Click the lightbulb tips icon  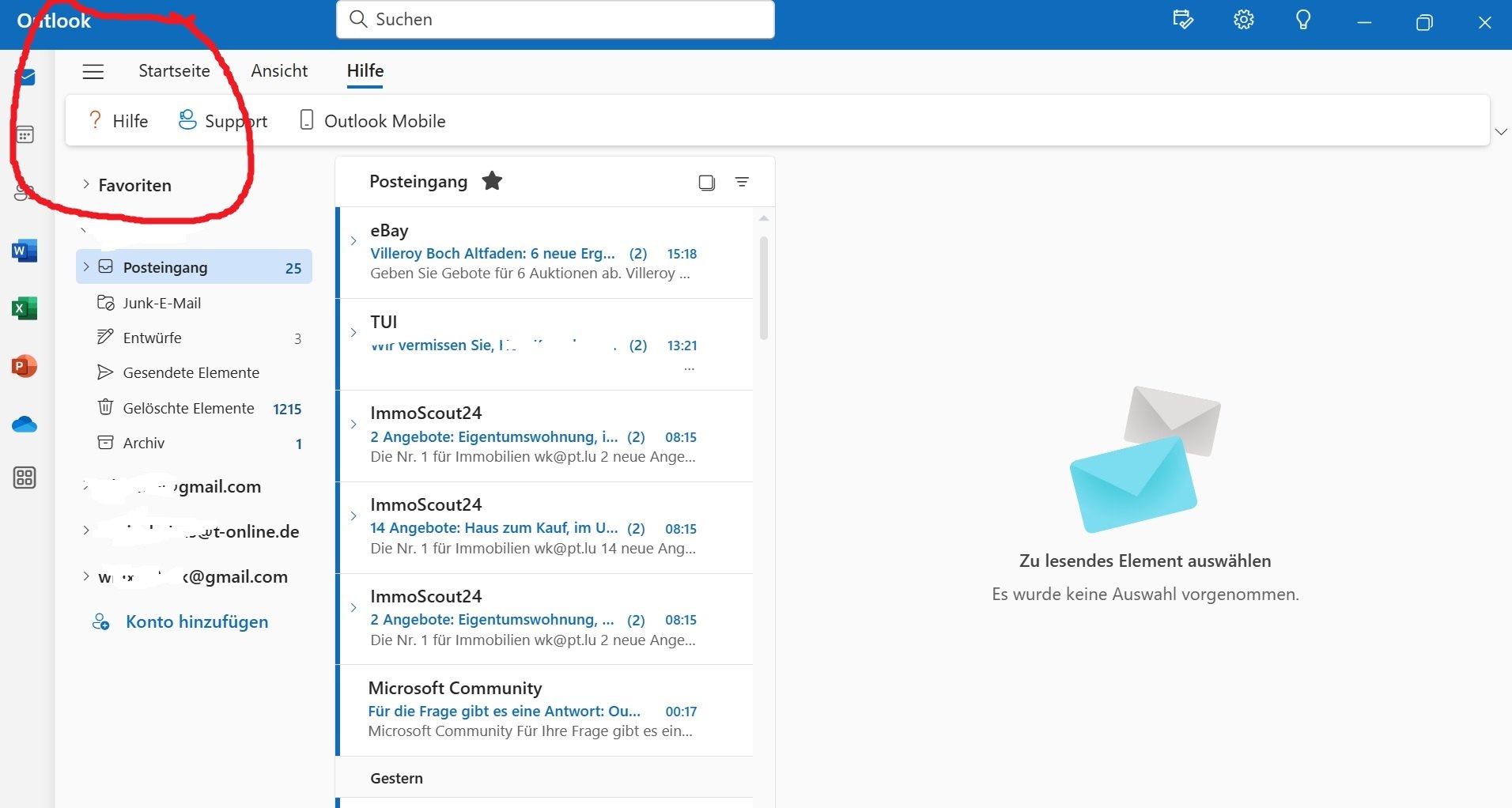pyautogui.click(x=1303, y=20)
